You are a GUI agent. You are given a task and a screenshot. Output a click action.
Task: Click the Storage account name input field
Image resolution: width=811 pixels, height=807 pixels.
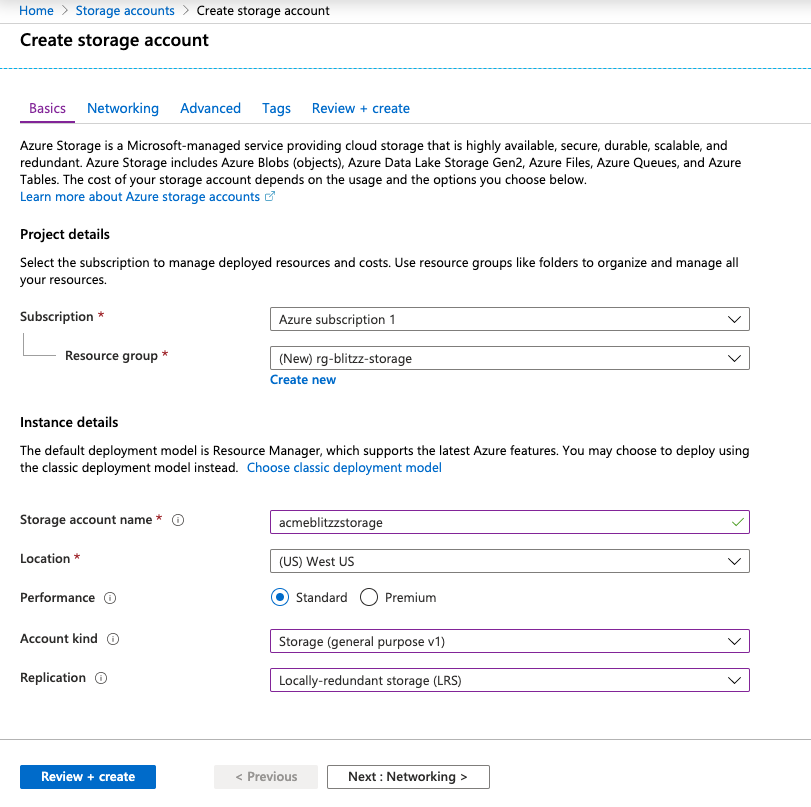coord(509,522)
